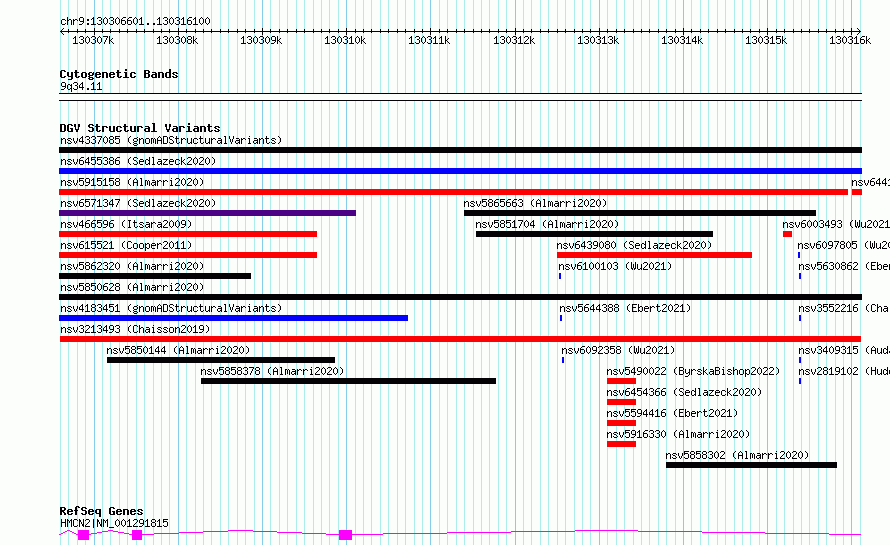
Task: Click the nsv4337085 gnomADStructuralVariants label
Action: pos(171,140)
